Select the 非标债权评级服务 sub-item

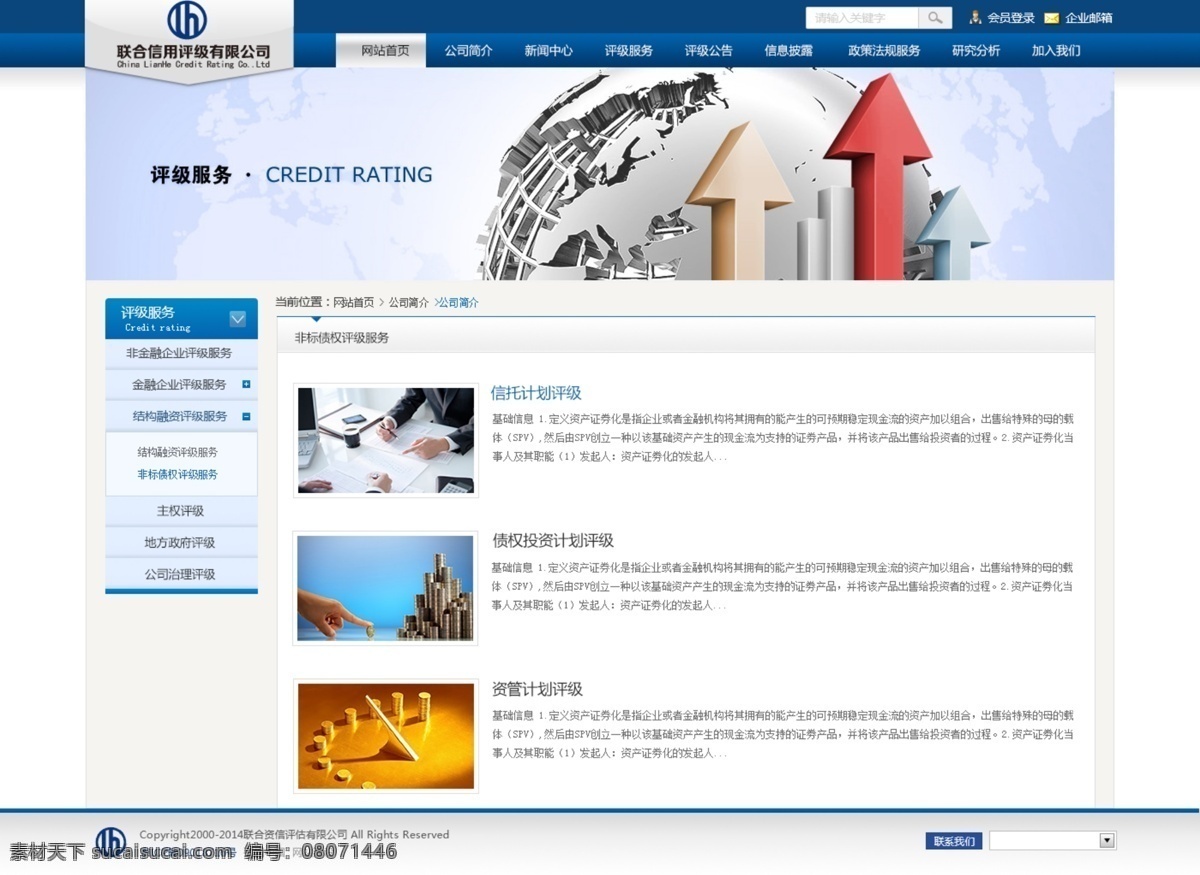click(x=177, y=474)
